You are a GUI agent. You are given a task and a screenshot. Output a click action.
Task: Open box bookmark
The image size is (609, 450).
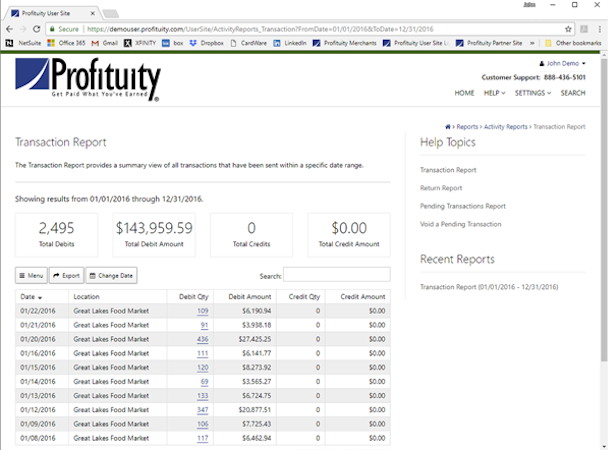[x=173, y=43]
